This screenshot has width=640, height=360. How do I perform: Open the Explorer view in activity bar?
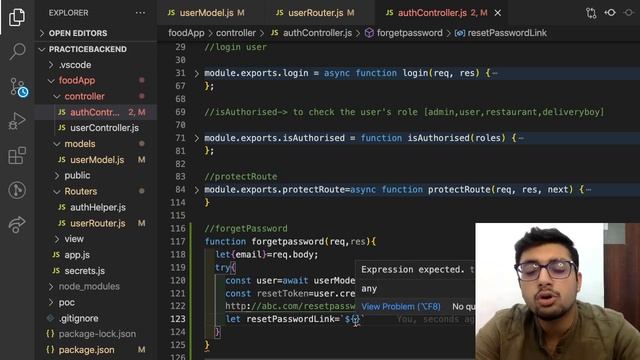point(17,17)
